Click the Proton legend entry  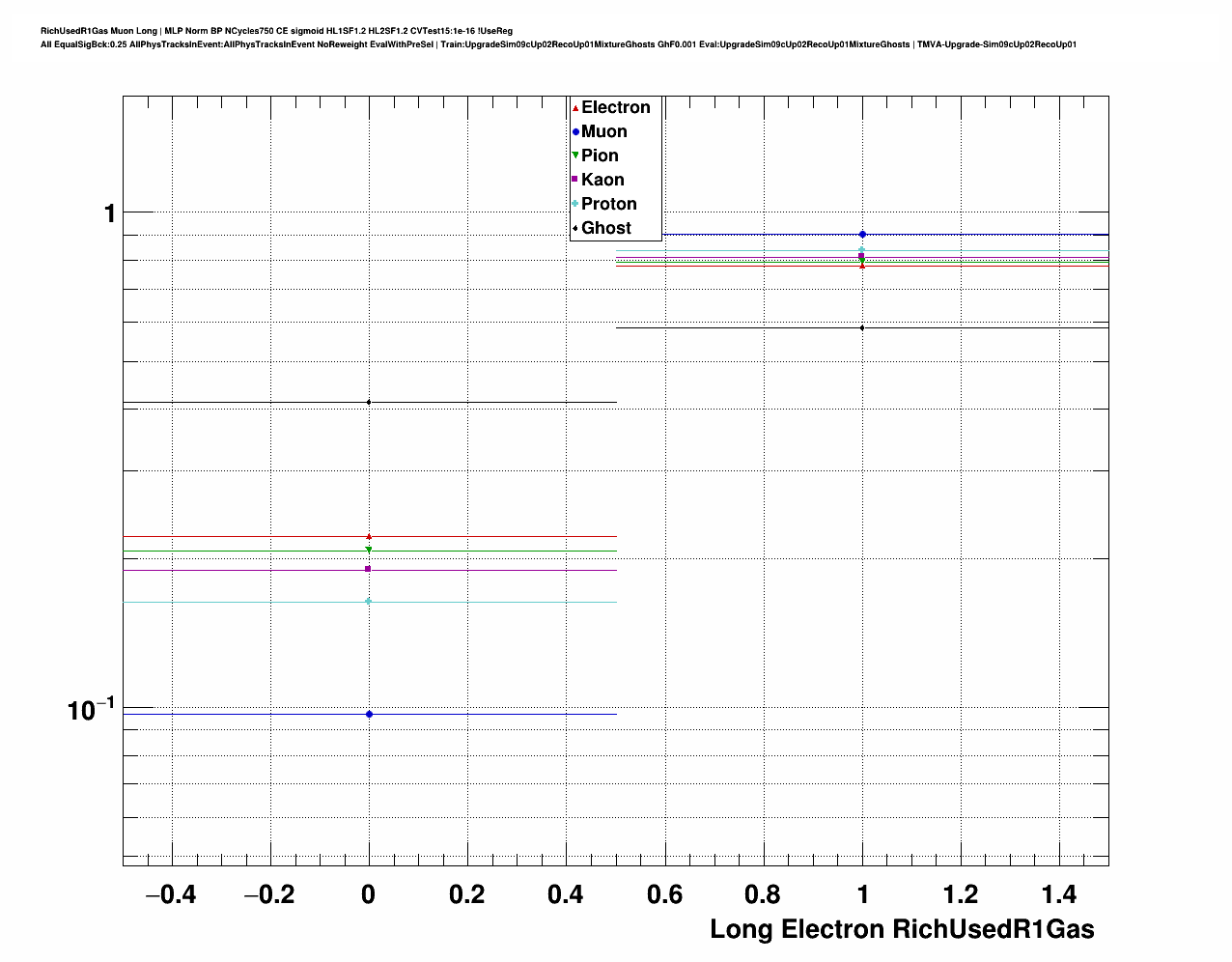coord(604,205)
